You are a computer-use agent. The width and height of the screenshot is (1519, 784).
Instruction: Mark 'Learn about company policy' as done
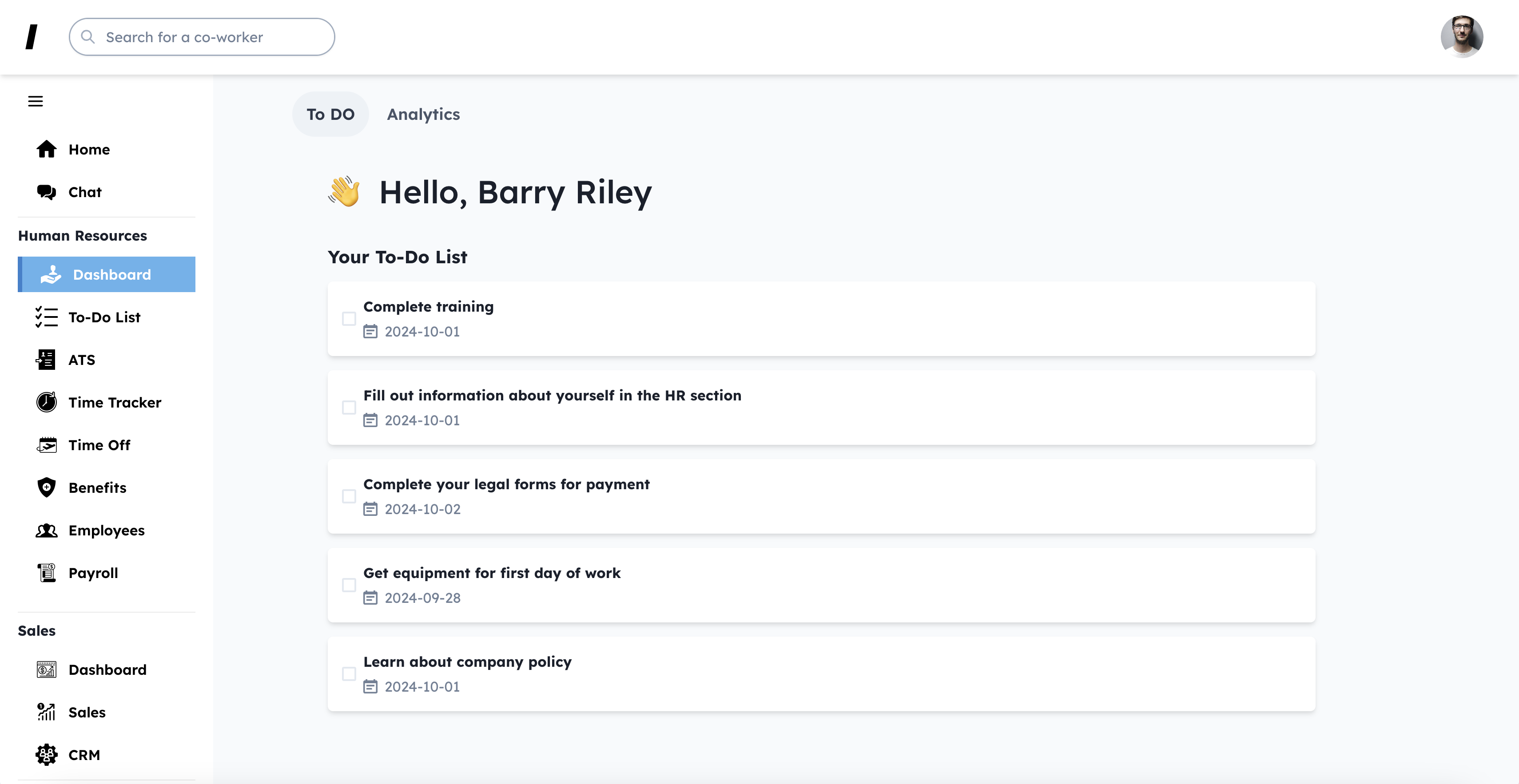coord(349,674)
